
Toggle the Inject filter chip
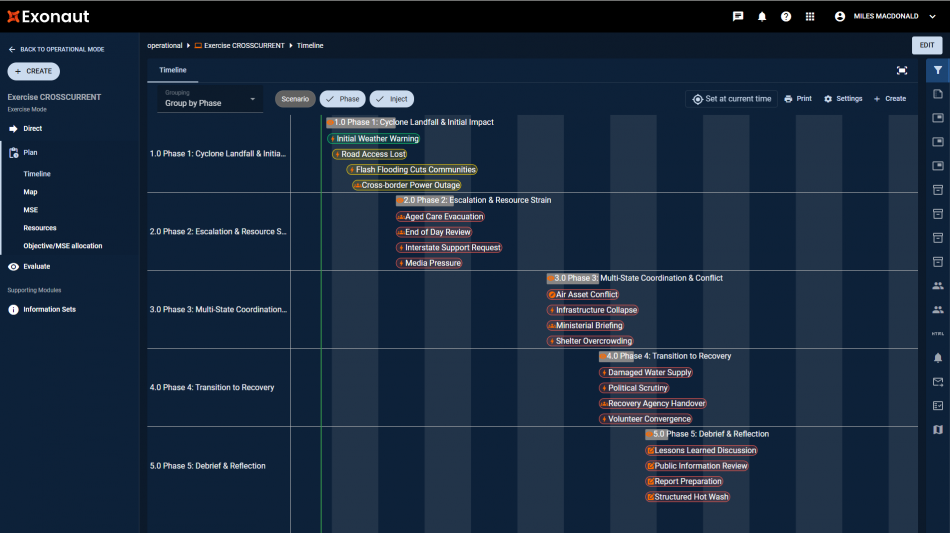pos(391,99)
